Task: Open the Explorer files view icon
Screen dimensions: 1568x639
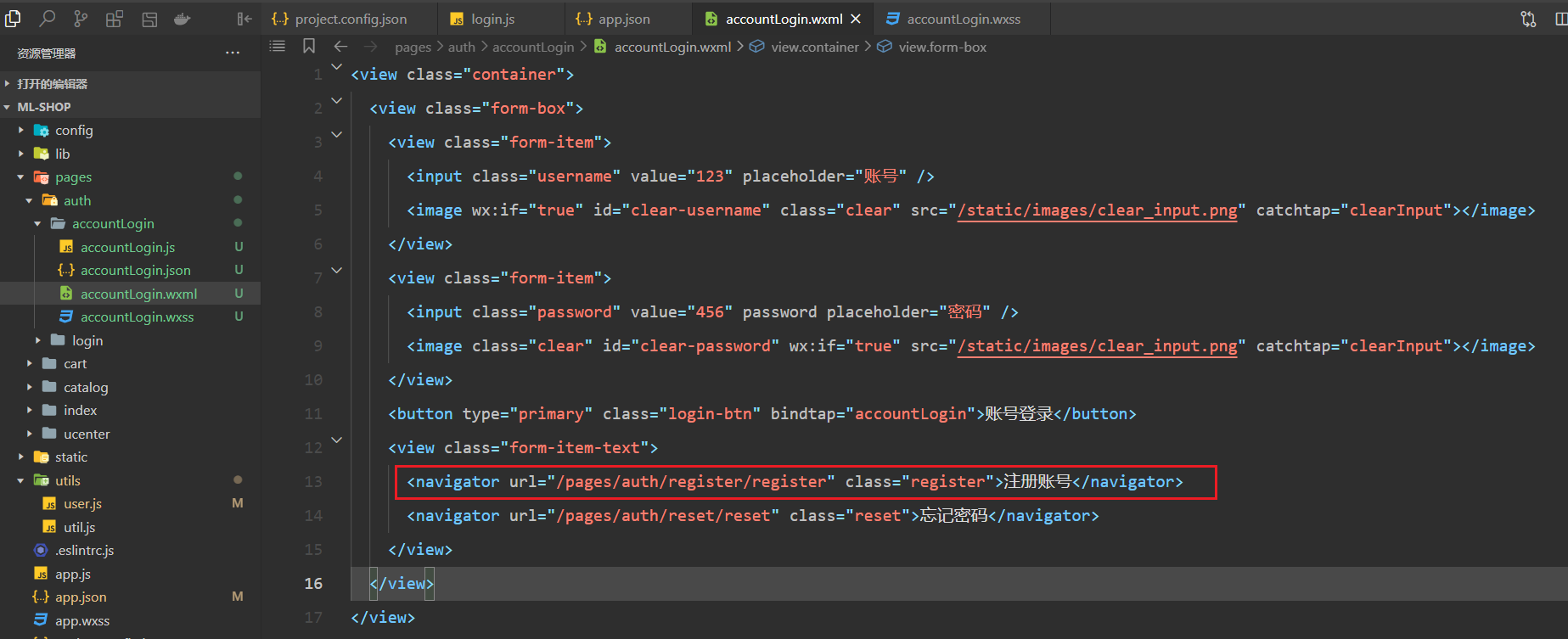Action: [x=13, y=19]
